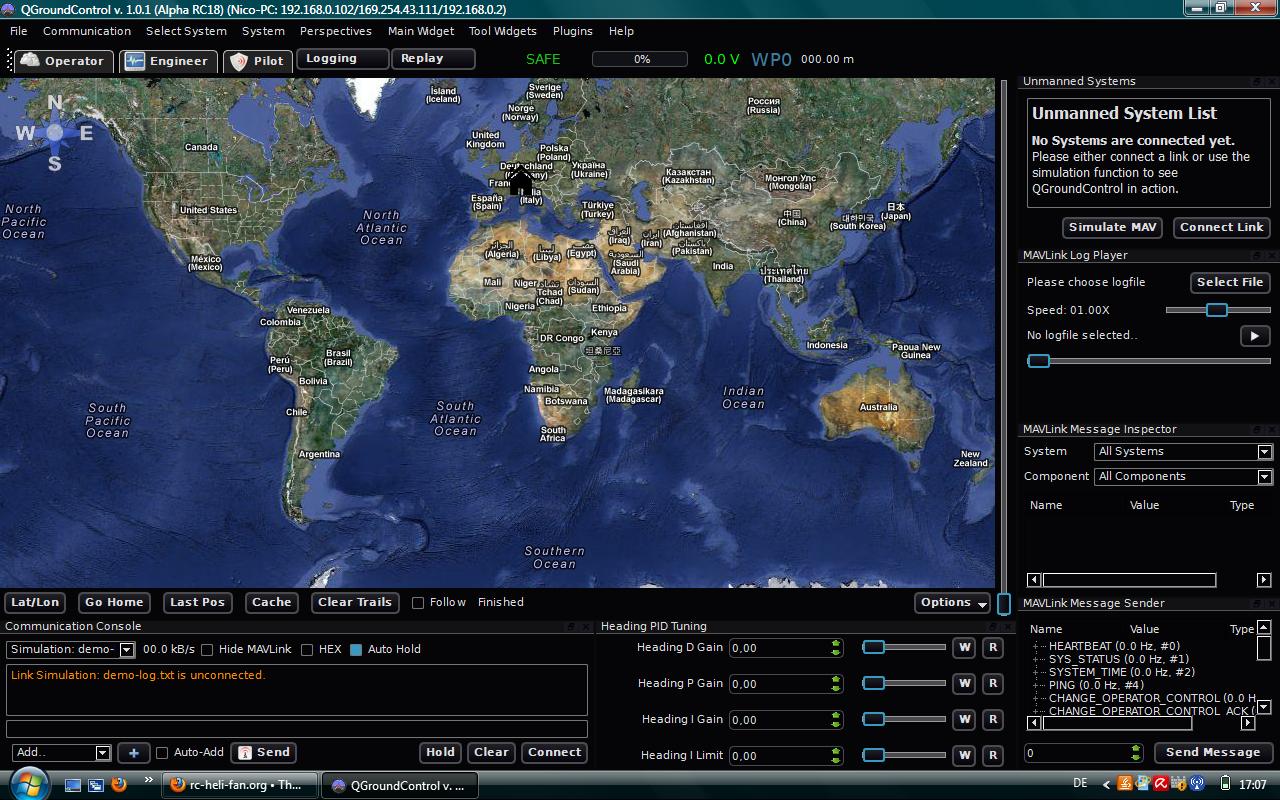This screenshot has width=1280, height=800.
Task: Click W button for Heading D Gain
Action: click(964, 648)
